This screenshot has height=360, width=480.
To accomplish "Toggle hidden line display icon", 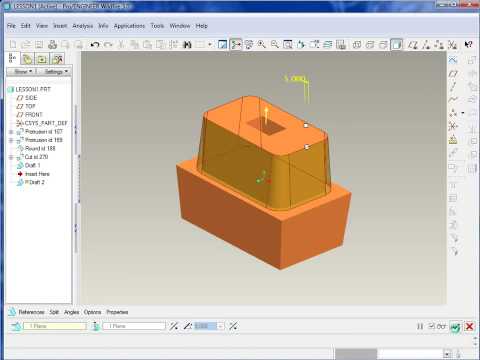I will (x=370, y=44).
